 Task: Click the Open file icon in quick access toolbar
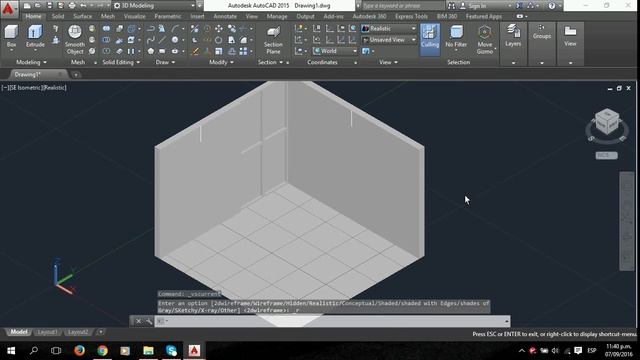click(x=38, y=6)
